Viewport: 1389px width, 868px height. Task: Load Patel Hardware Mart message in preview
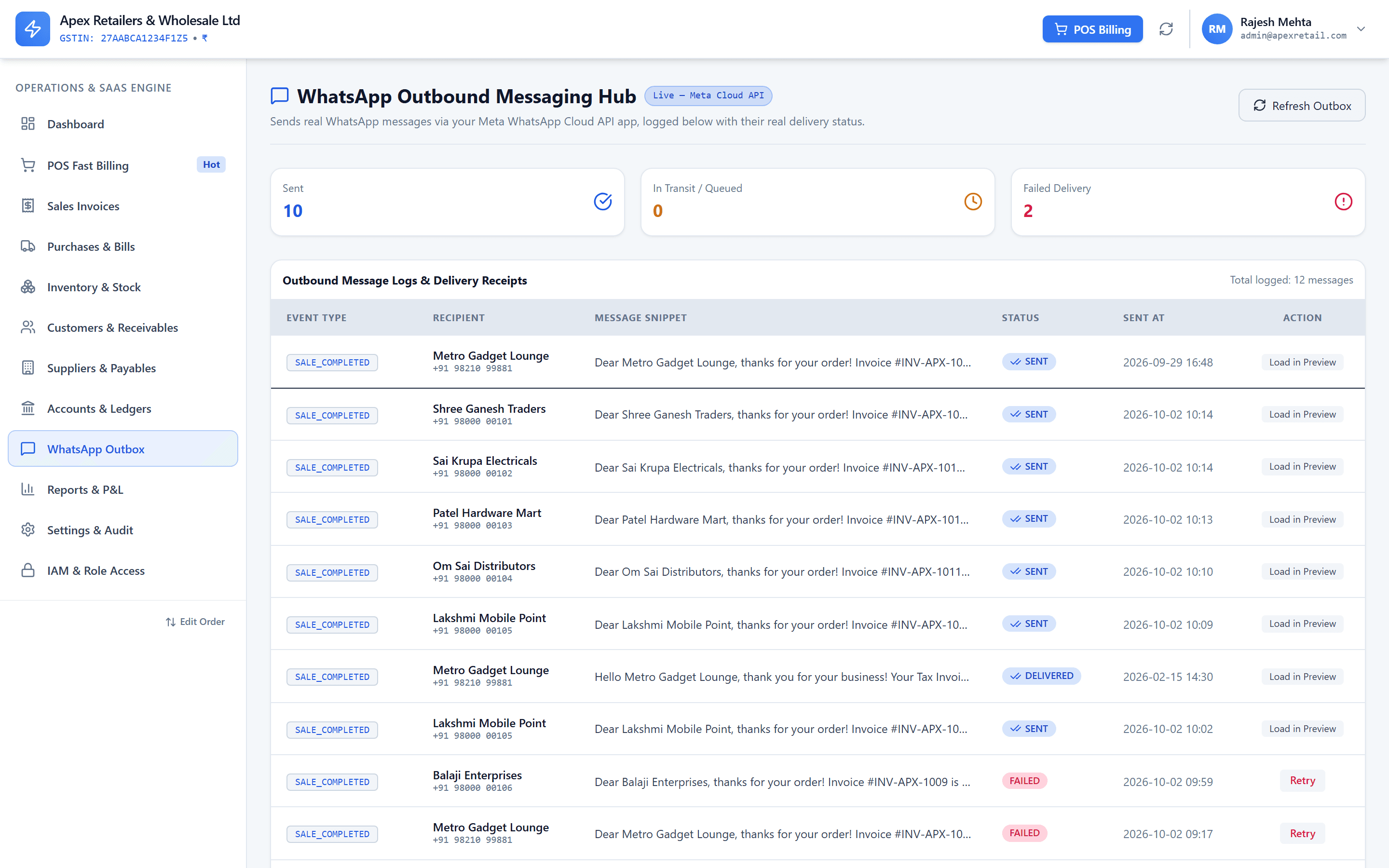tap(1302, 519)
